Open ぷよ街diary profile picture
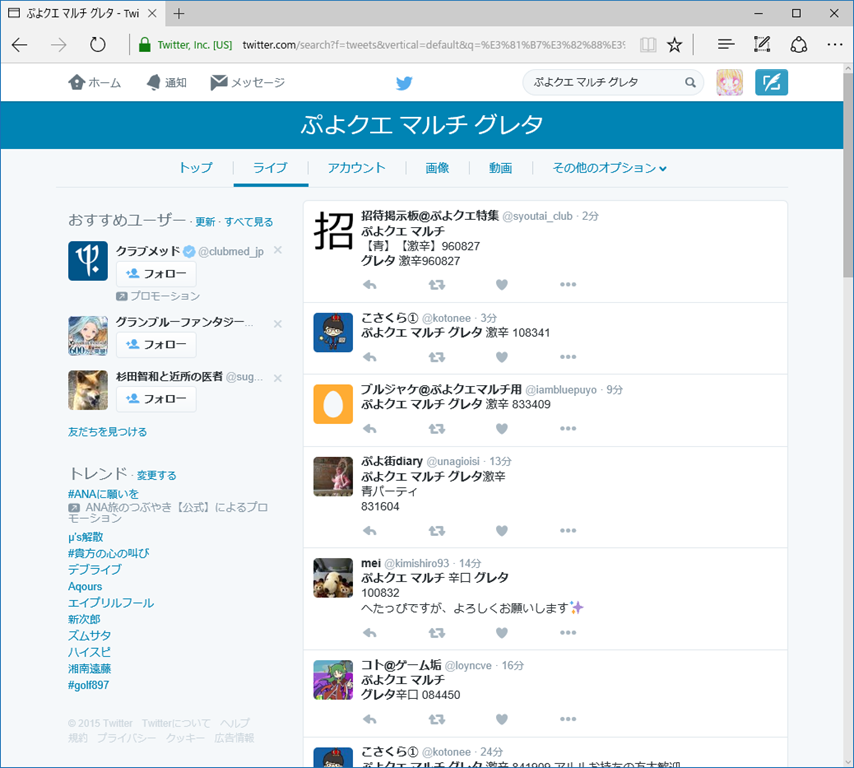Viewport: 854px width, 768px height. [333, 477]
